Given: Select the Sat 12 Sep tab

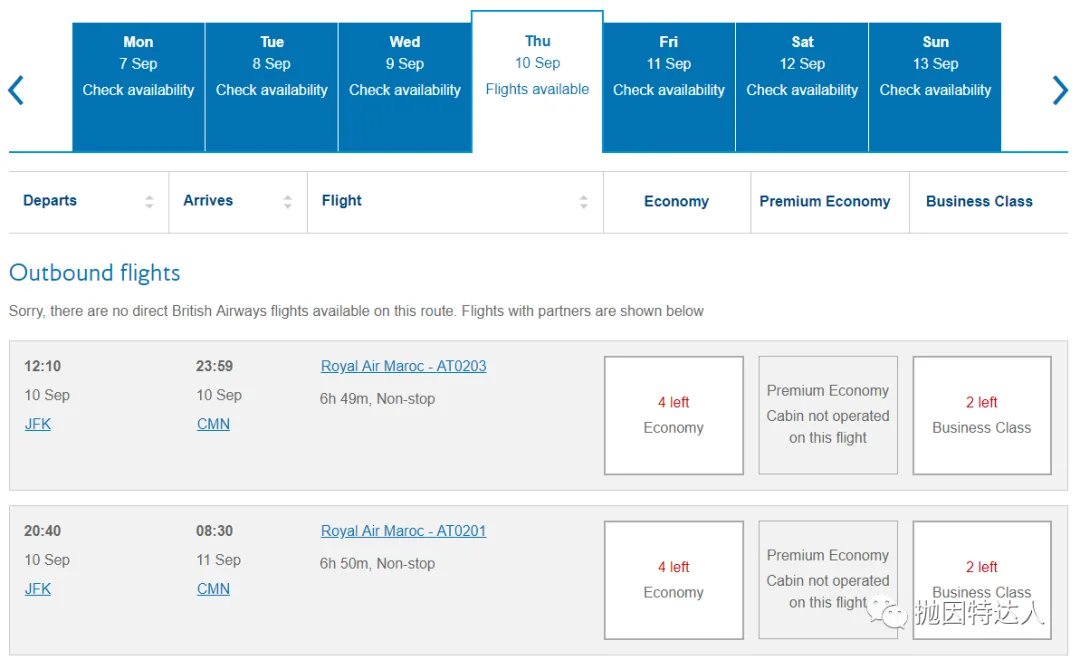Looking at the screenshot, I should pyautogui.click(x=802, y=87).
